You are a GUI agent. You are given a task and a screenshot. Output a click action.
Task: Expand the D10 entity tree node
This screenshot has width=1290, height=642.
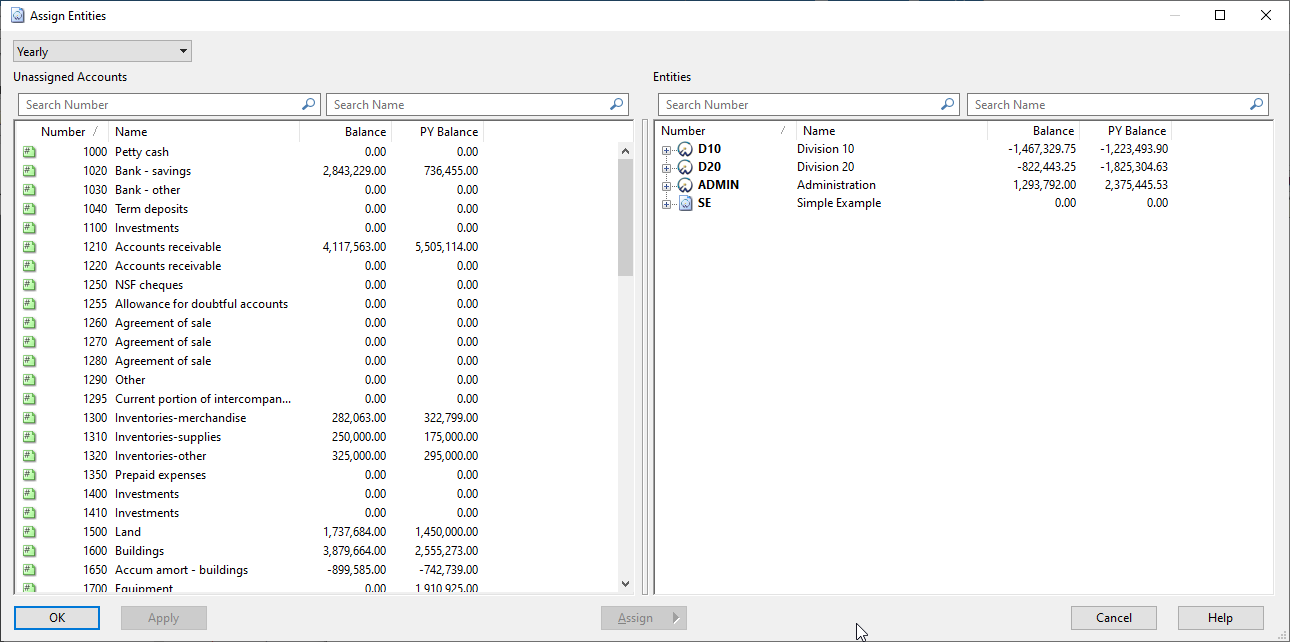[x=666, y=149]
